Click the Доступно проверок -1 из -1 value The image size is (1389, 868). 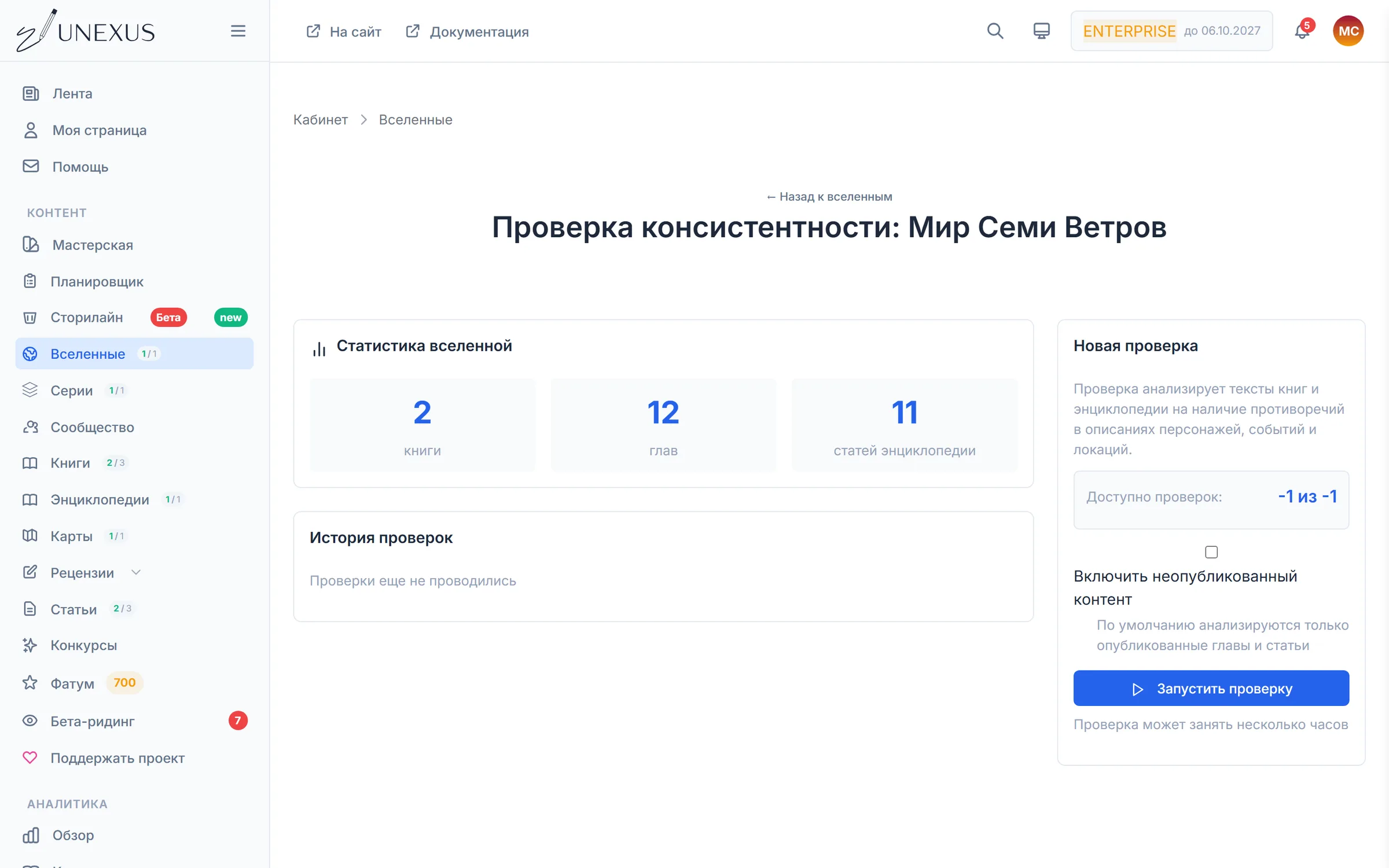[x=1307, y=496]
